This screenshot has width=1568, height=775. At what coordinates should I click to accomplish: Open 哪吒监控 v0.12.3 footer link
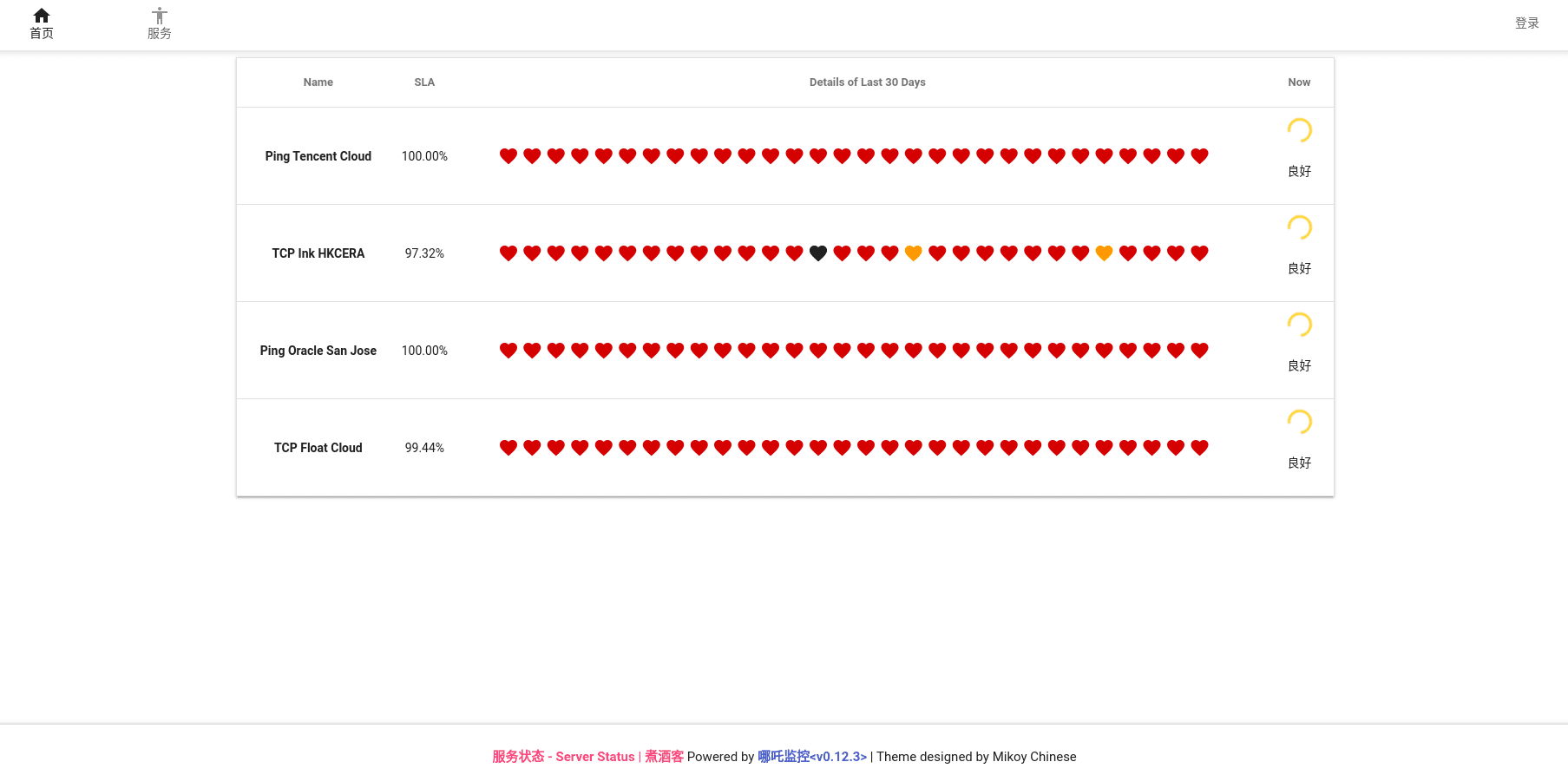(x=811, y=757)
